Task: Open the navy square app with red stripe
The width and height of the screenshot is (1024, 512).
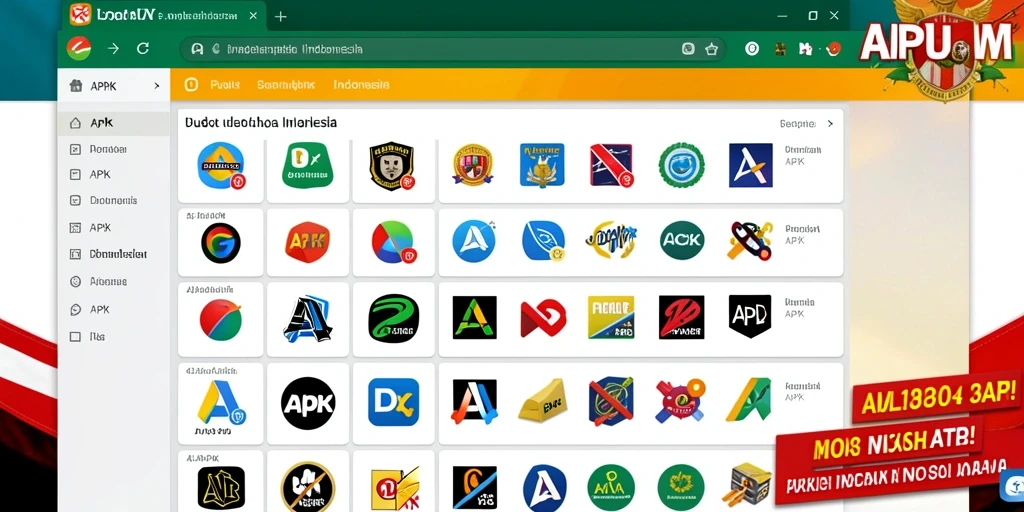Action: click(x=611, y=165)
